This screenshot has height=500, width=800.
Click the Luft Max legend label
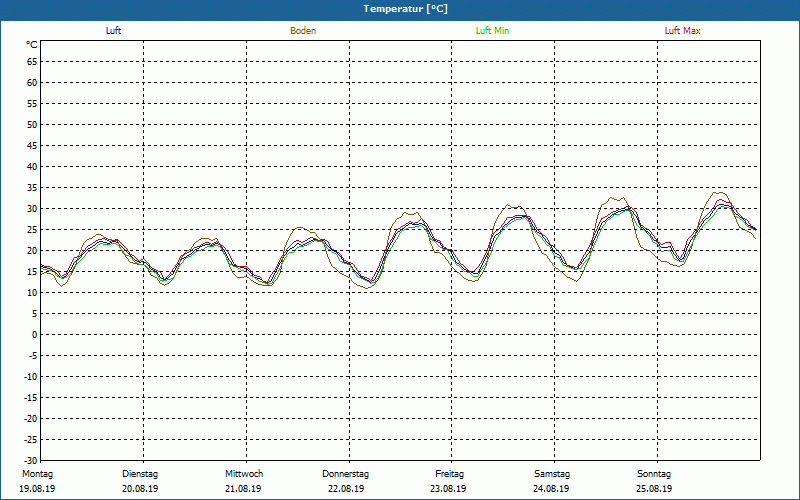click(682, 31)
